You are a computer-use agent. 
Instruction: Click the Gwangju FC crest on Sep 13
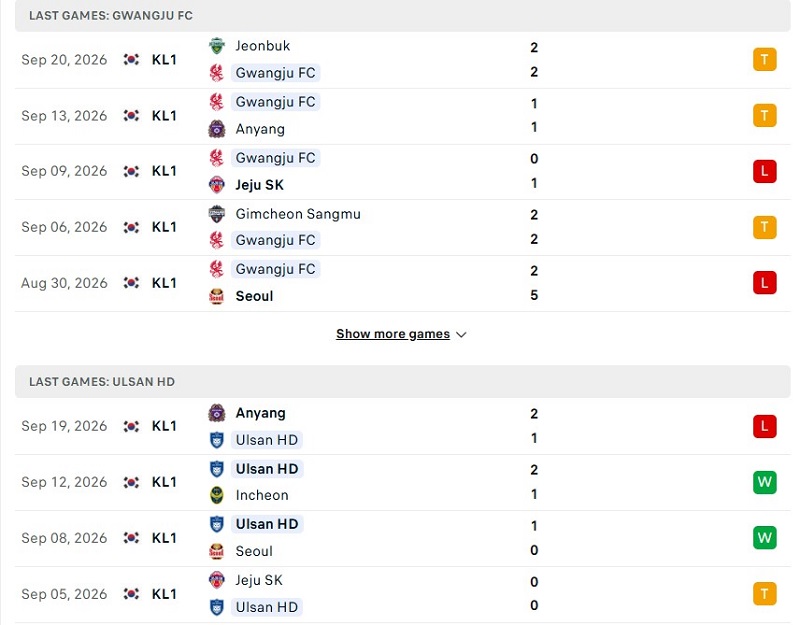(x=217, y=102)
